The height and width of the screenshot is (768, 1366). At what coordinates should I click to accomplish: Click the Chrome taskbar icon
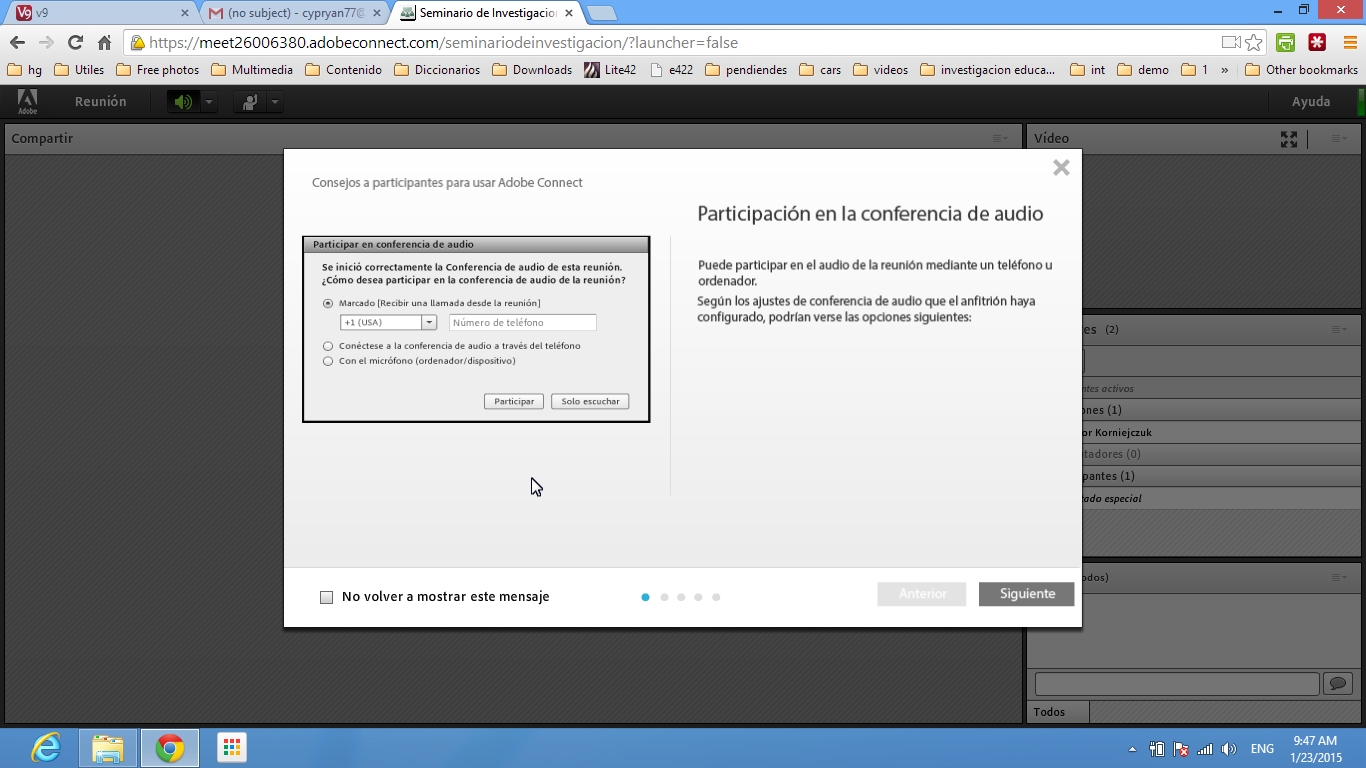tap(170, 748)
